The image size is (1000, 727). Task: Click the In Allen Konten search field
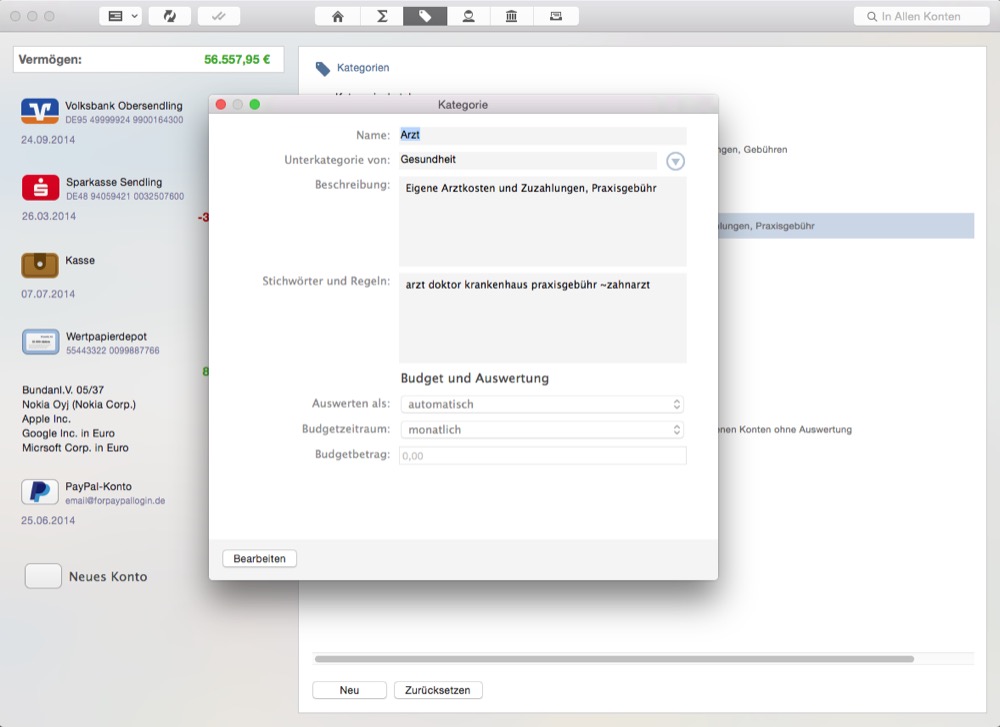[x=921, y=16]
